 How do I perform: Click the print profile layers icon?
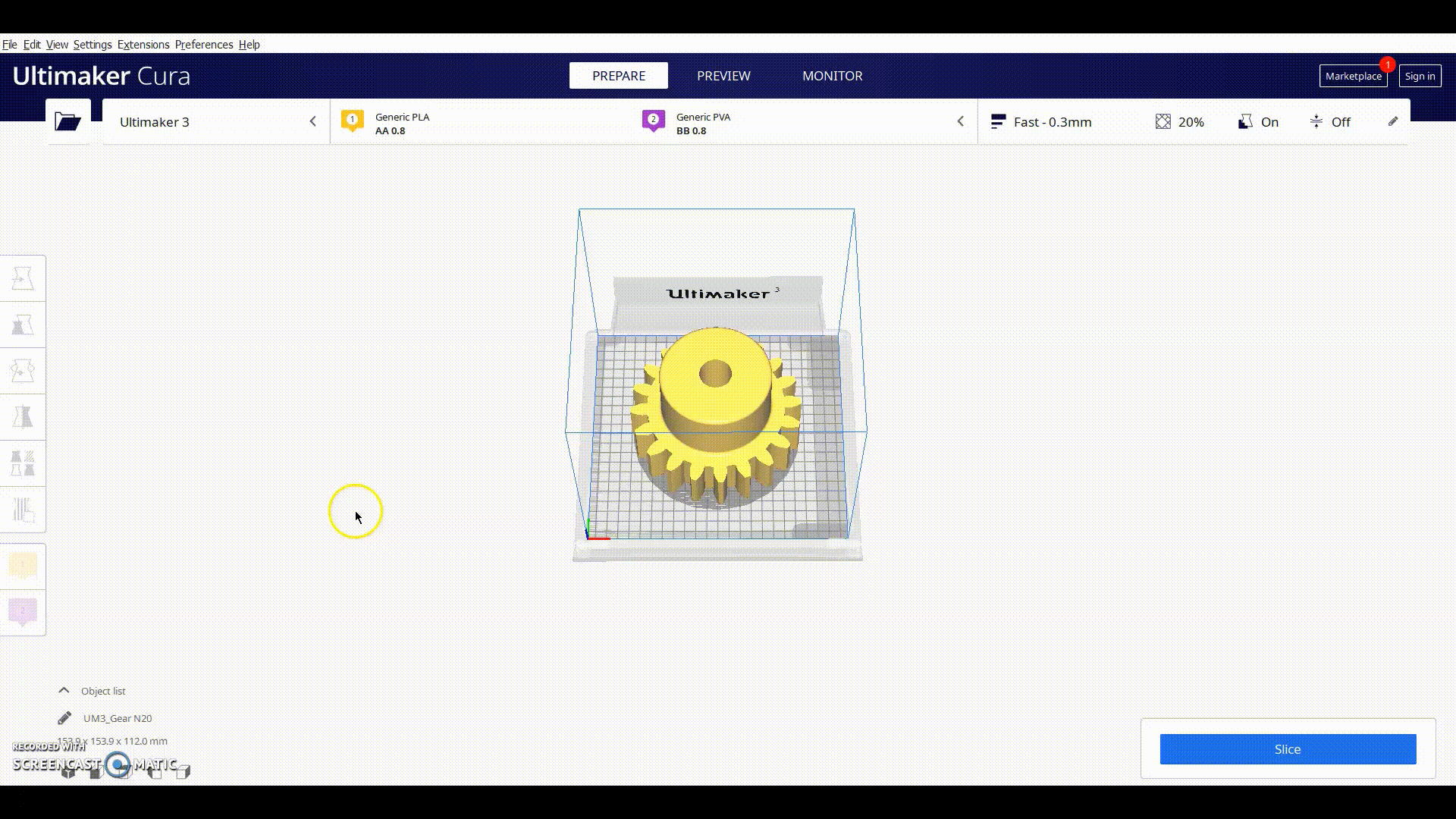[998, 121]
